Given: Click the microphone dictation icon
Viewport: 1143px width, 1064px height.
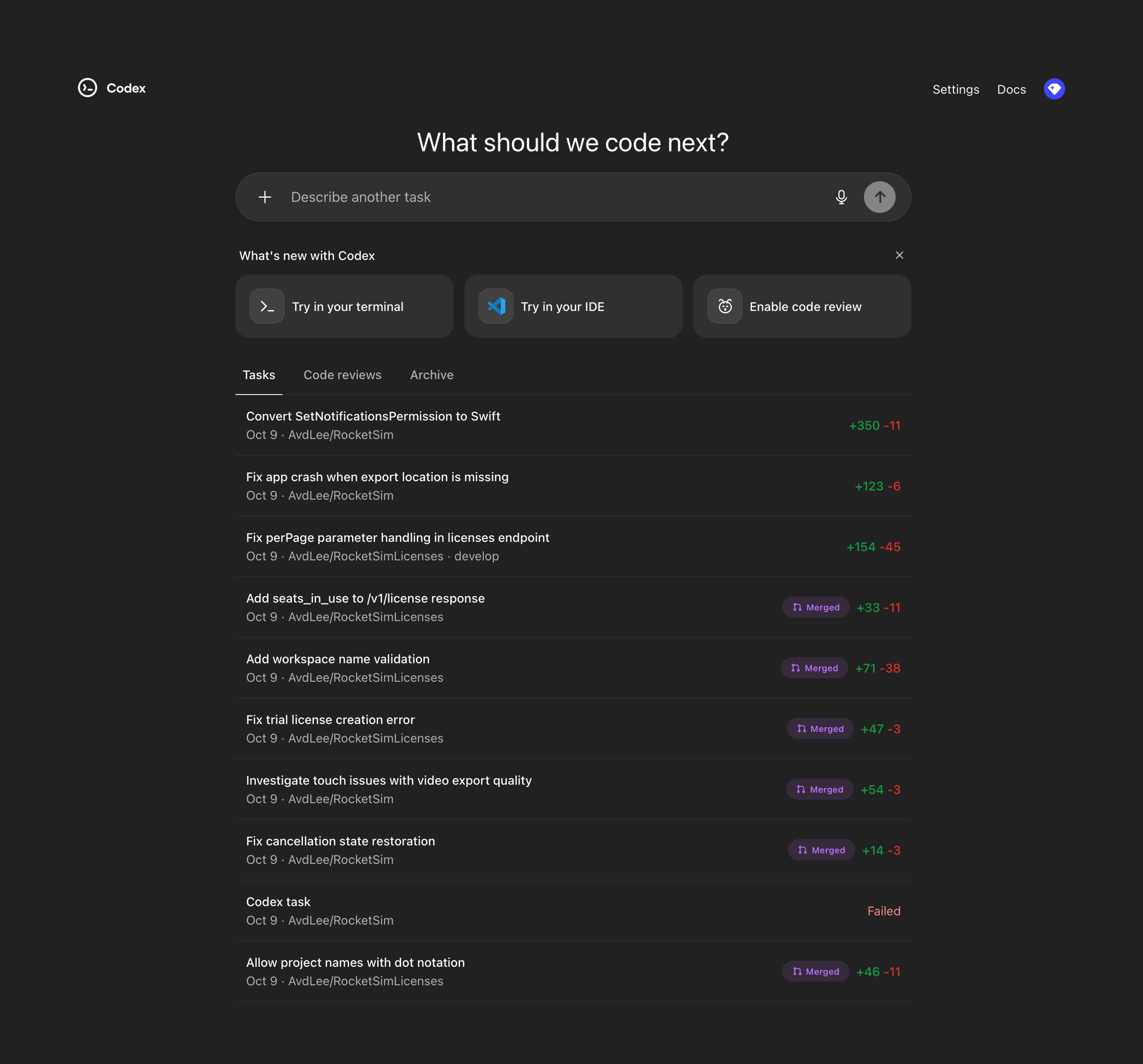Looking at the screenshot, I should pyautogui.click(x=841, y=197).
